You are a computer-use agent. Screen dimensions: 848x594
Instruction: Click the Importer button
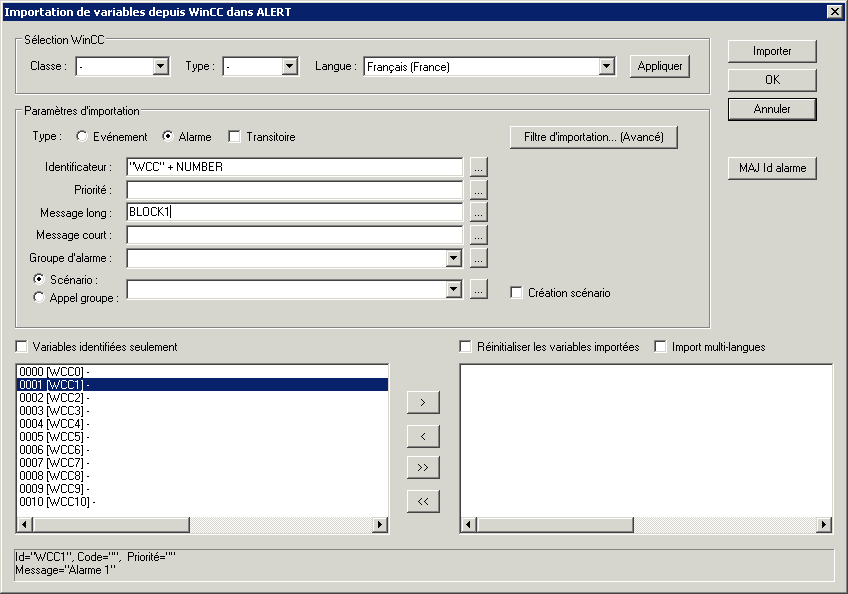click(x=772, y=51)
